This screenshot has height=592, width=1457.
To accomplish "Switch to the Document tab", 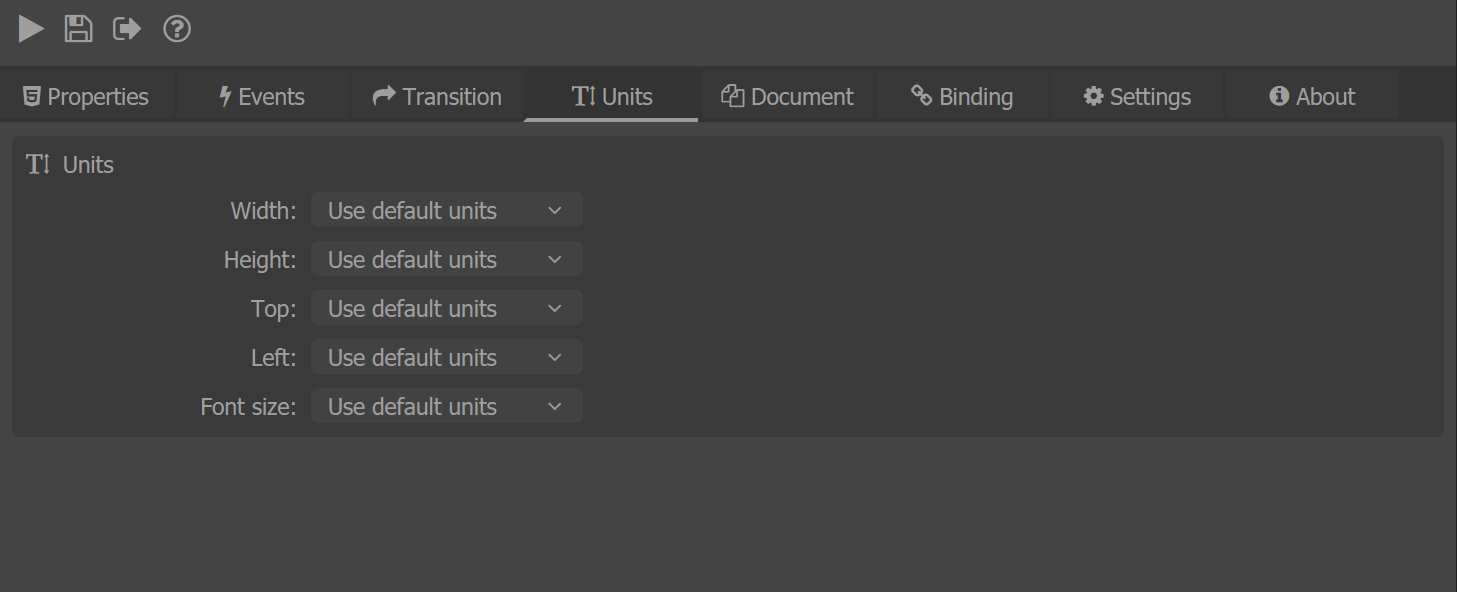I will [x=787, y=96].
